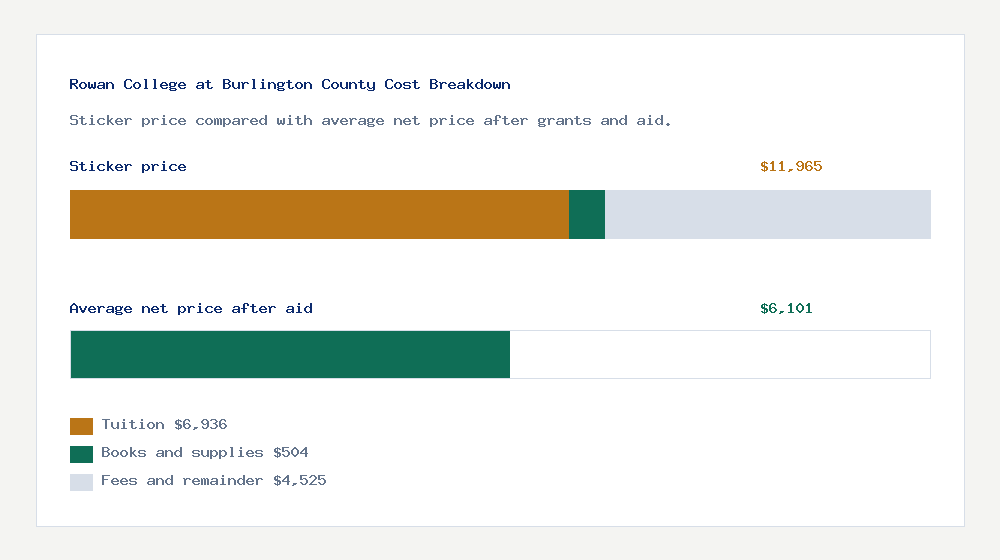The image size is (1000, 560).
Task: Select the small green books bar segment
Action: (587, 214)
